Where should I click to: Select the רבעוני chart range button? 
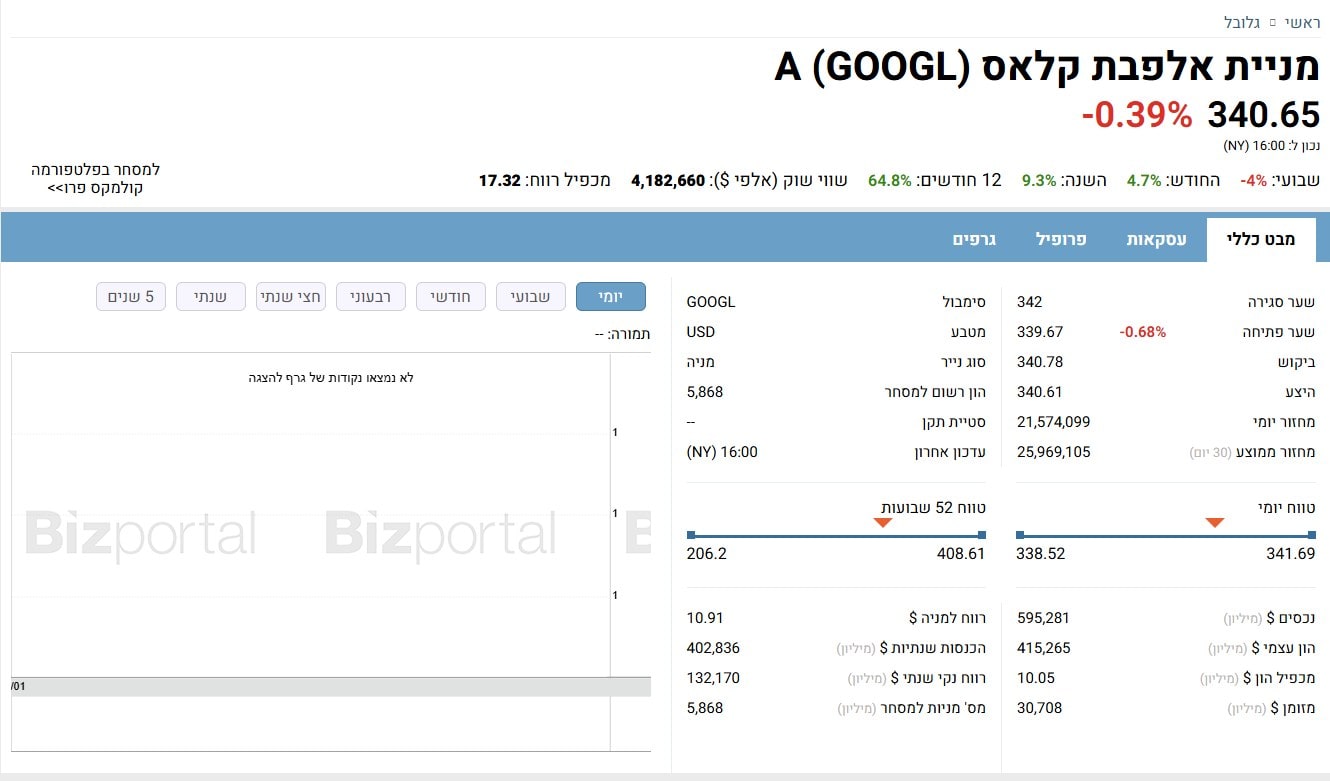371,297
